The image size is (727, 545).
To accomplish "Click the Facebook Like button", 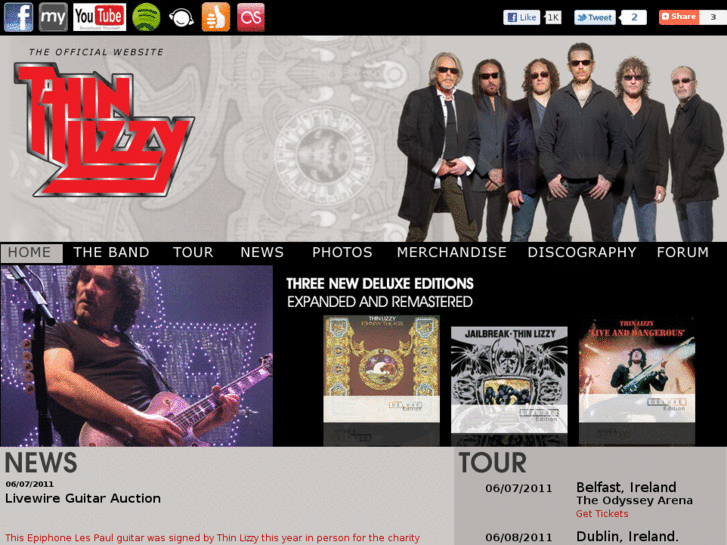I will click(522, 18).
